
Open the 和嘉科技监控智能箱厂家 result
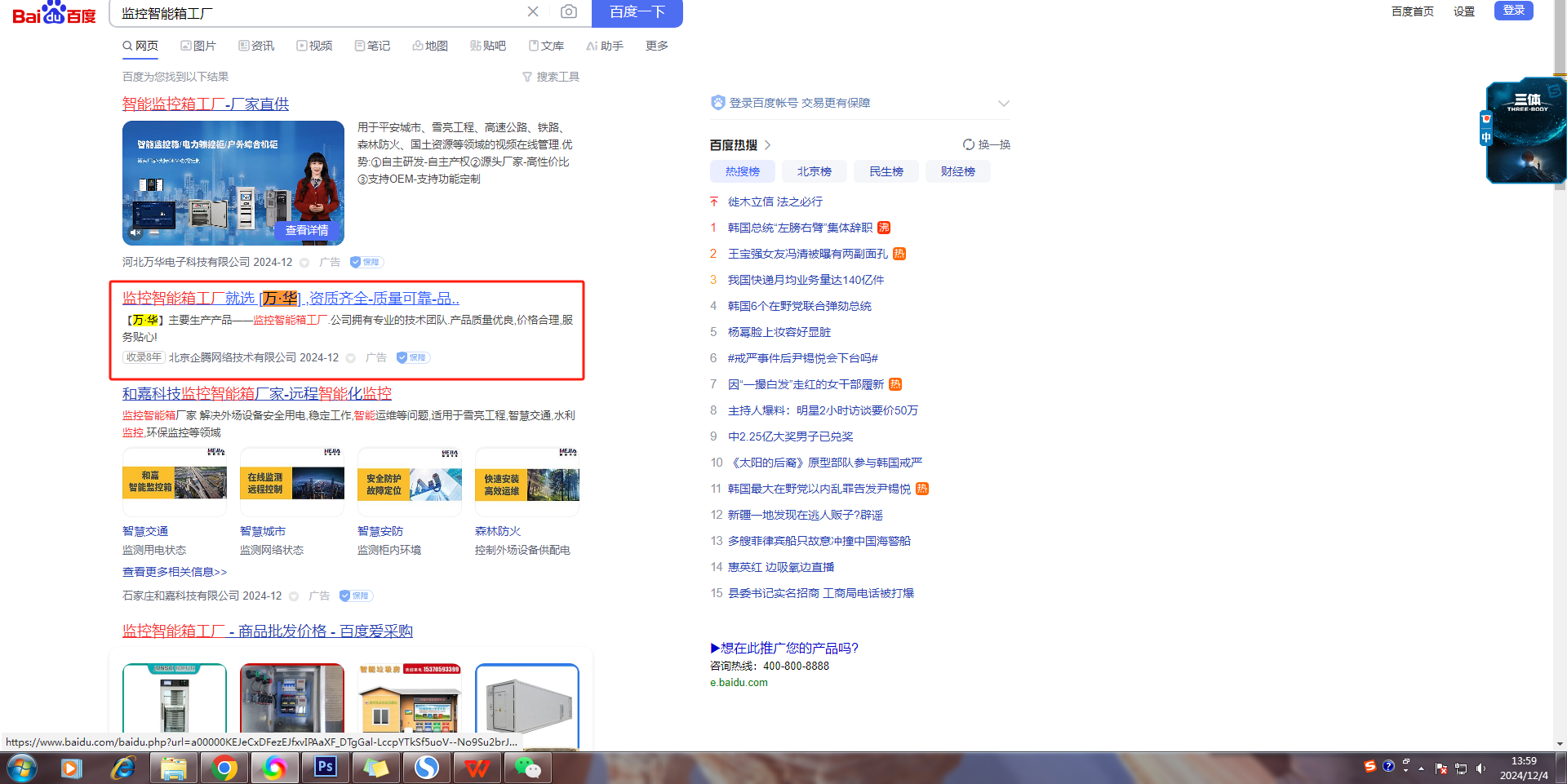(x=257, y=393)
